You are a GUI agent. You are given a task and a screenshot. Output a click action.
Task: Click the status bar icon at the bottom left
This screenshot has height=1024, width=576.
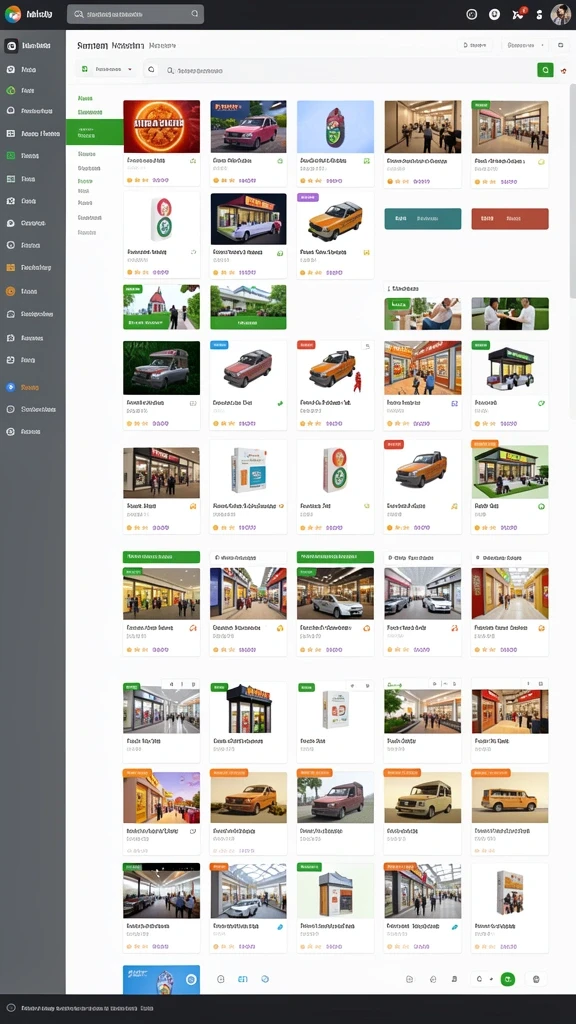(11, 1008)
